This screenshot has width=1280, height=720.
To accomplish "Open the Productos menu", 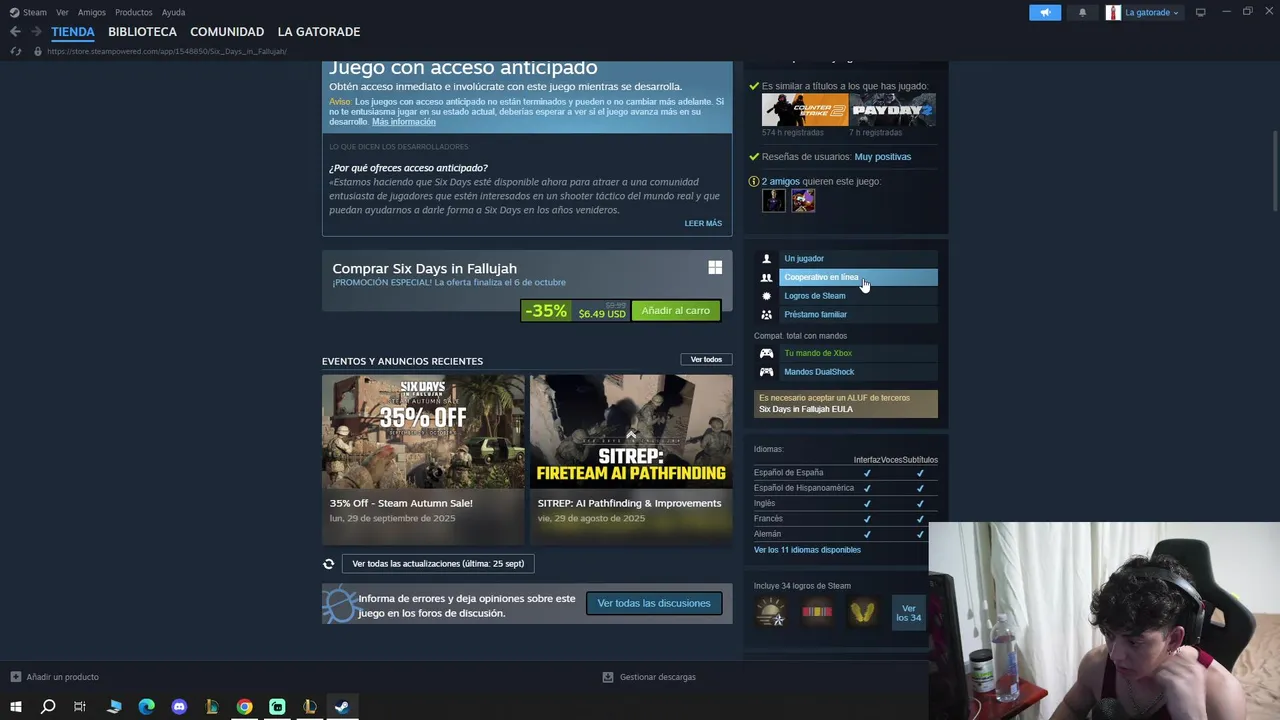I will pos(133,12).
